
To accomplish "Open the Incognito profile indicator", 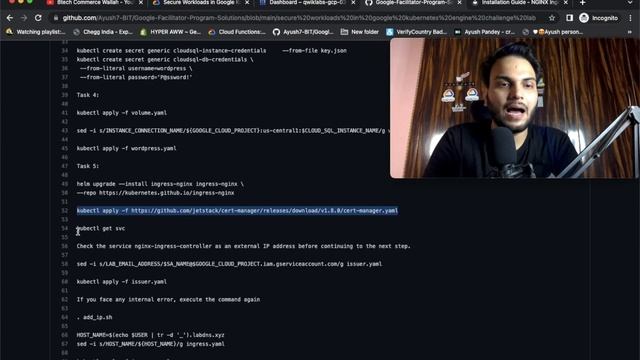I will (x=598, y=18).
